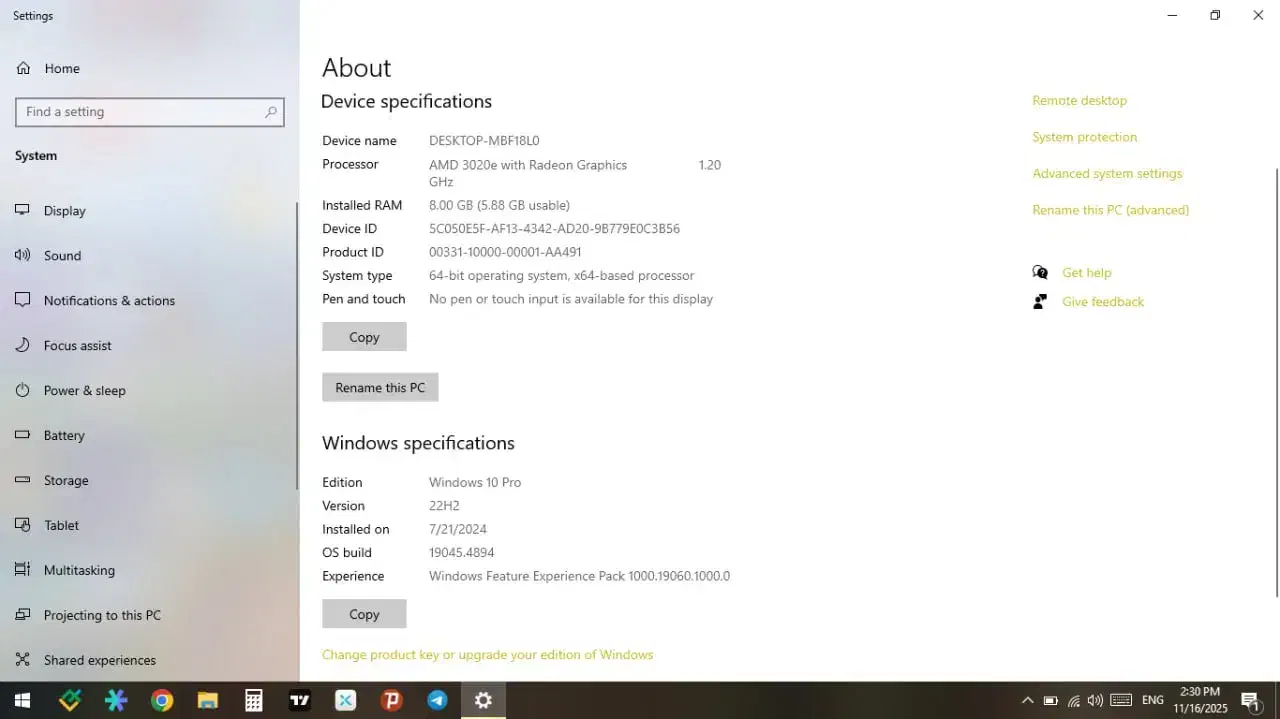Click the Give feedback person icon
1280x719 pixels.
(x=1040, y=301)
